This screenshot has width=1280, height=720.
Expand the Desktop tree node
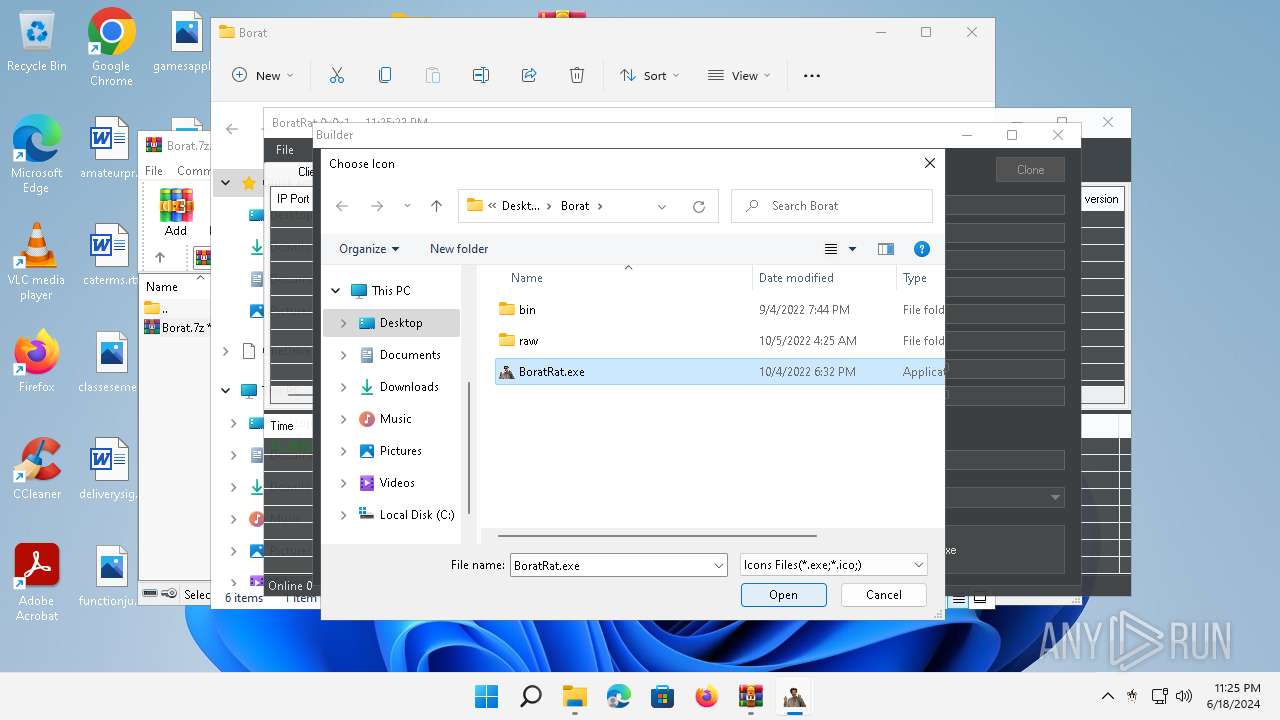coord(343,323)
